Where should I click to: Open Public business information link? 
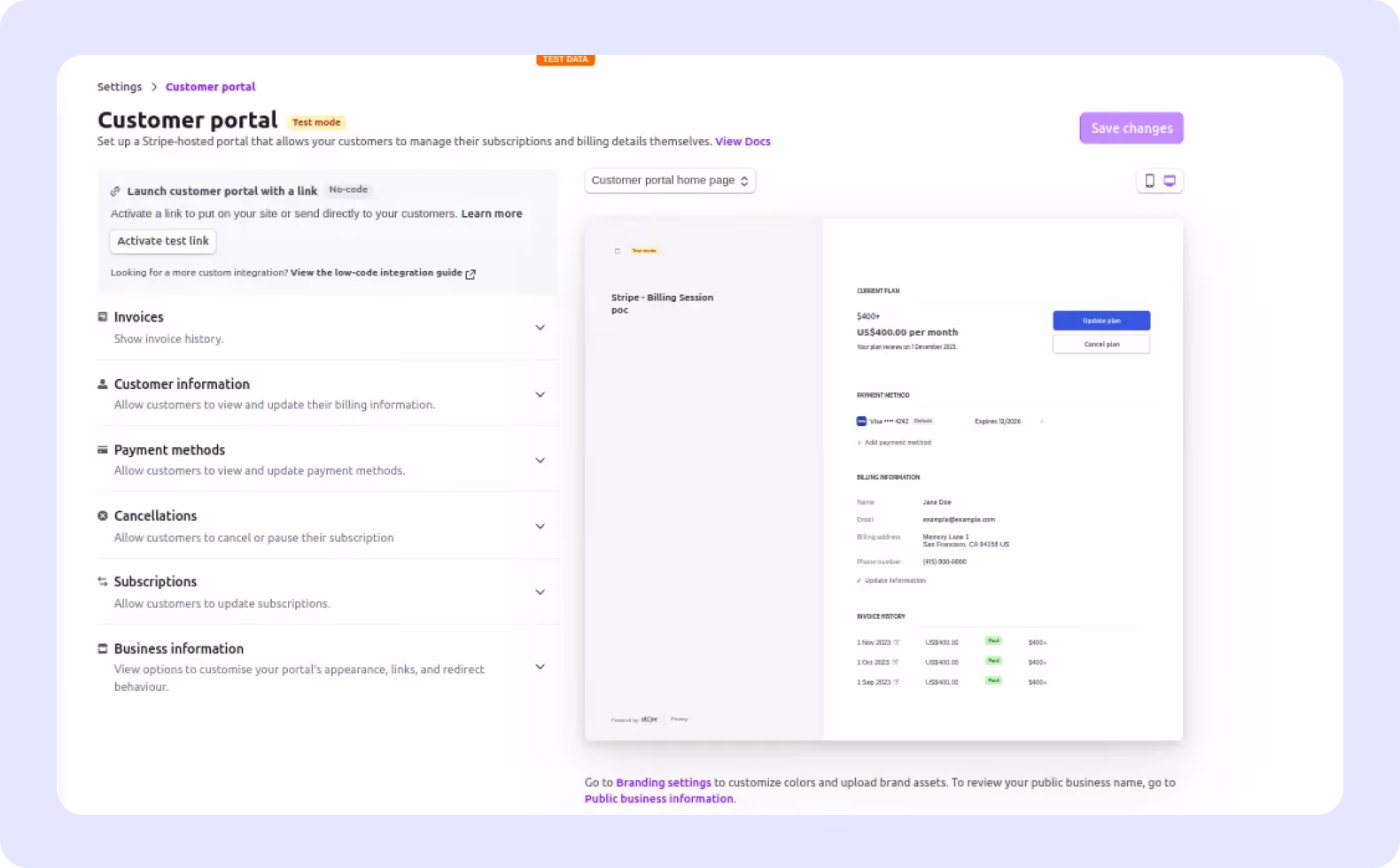pos(658,799)
